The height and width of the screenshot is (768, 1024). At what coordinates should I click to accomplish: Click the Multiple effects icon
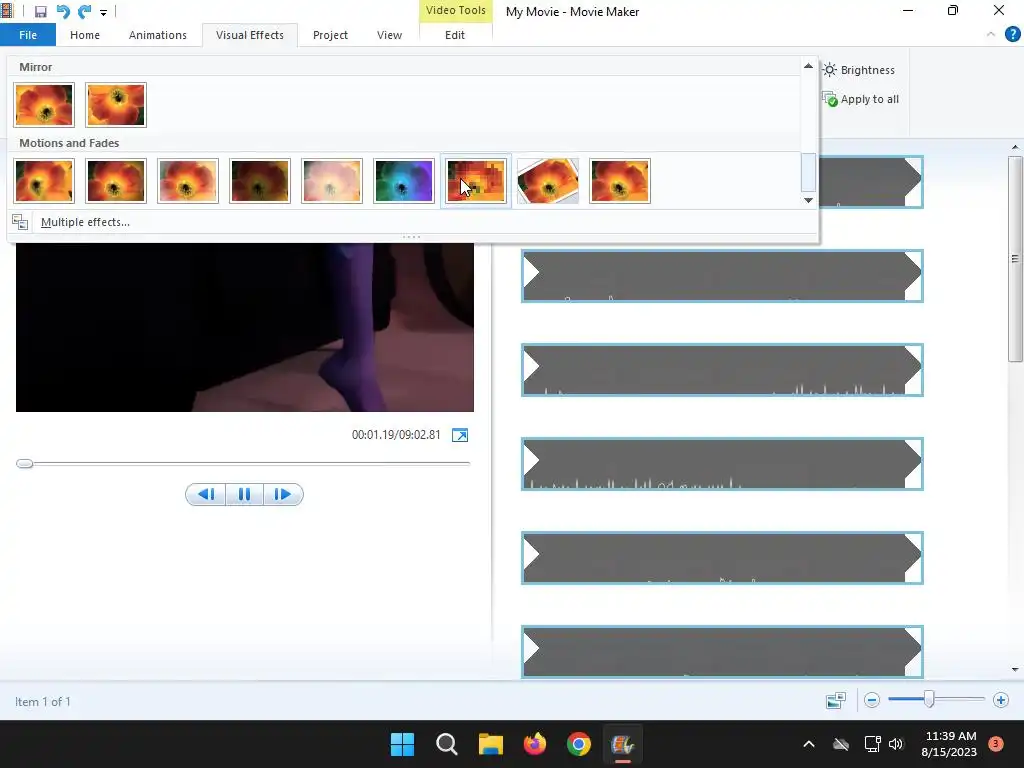click(20, 222)
